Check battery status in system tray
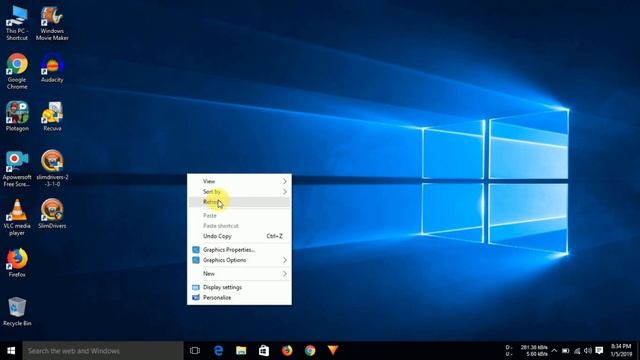The image size is (640, 360). [x=565, y=351]
